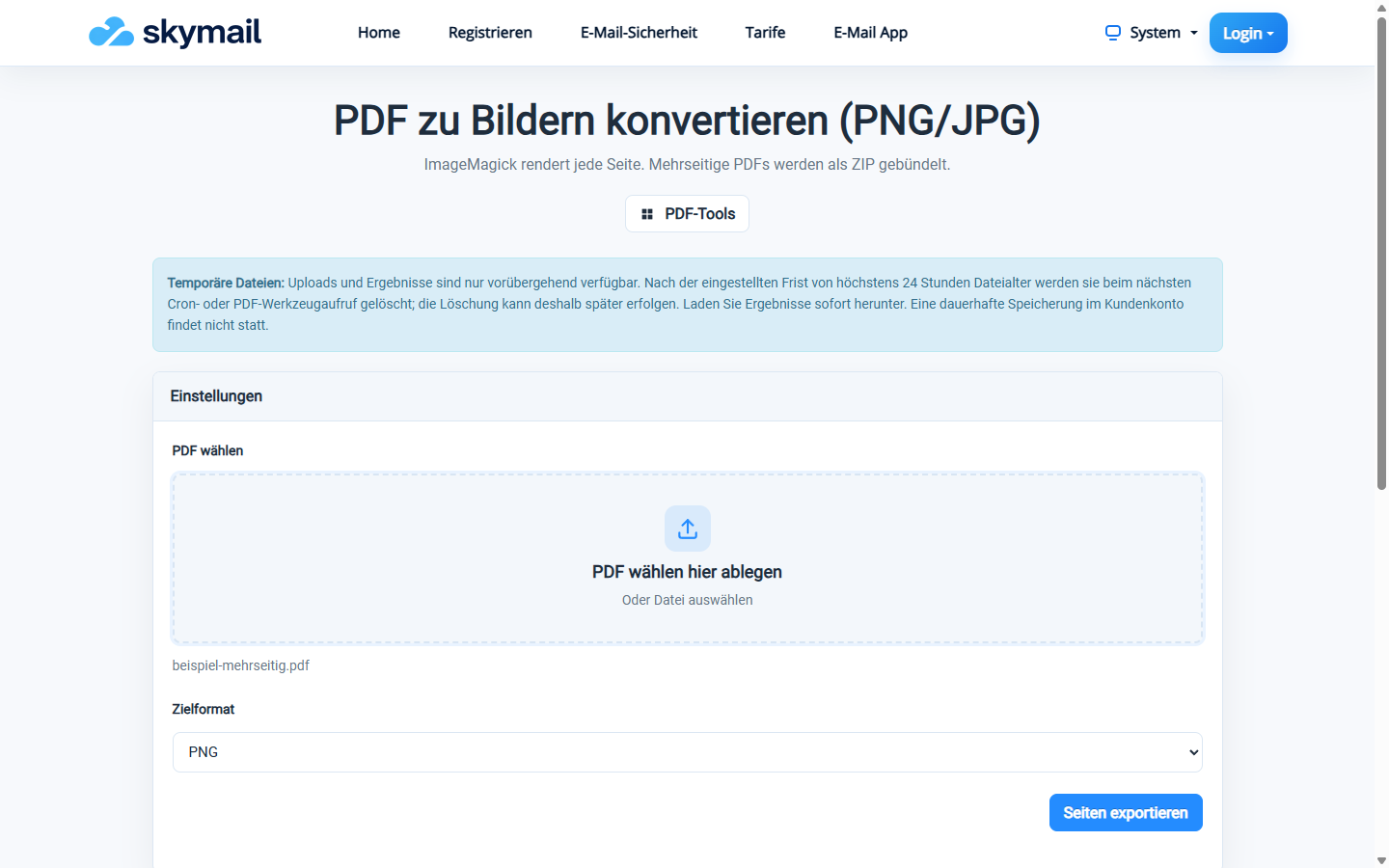Click the skymail cloud logo
Image resolution: width=1389 pixels, height=868 pixels.
point(111,32)
